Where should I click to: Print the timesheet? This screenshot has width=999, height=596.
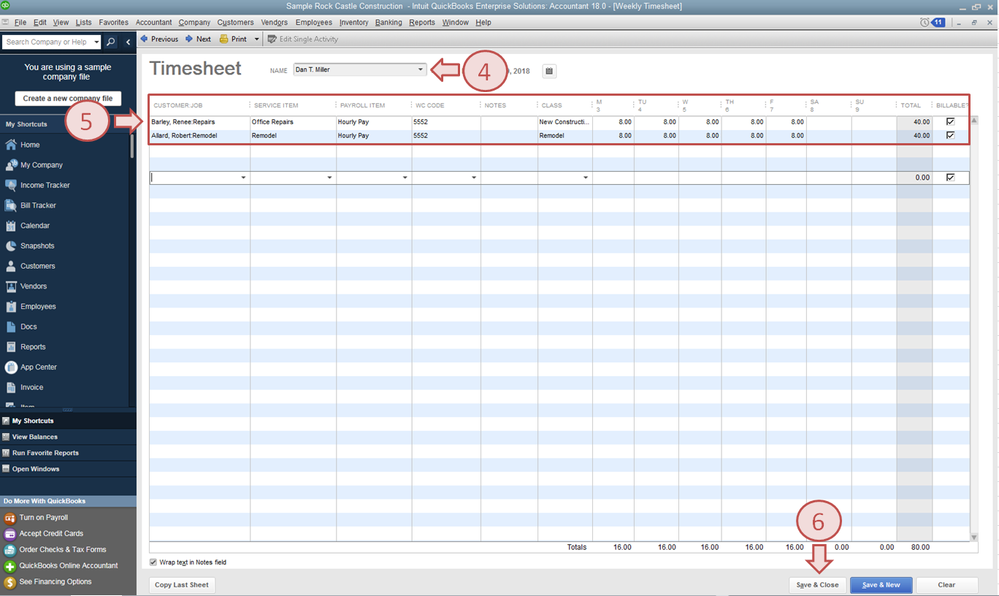233,39
